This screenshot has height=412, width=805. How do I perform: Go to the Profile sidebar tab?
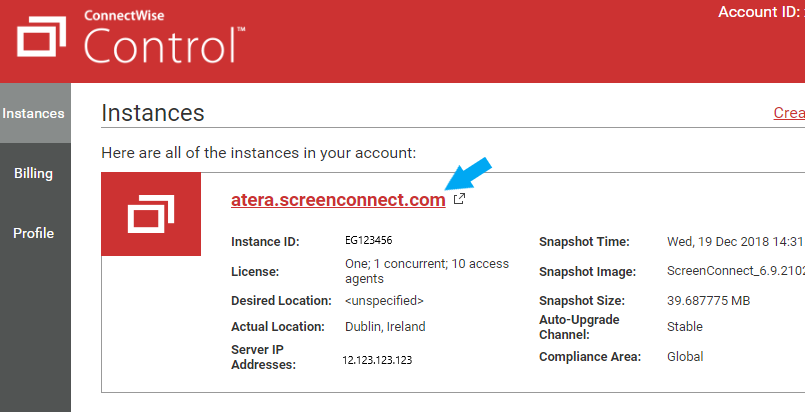tap(33, 234)
